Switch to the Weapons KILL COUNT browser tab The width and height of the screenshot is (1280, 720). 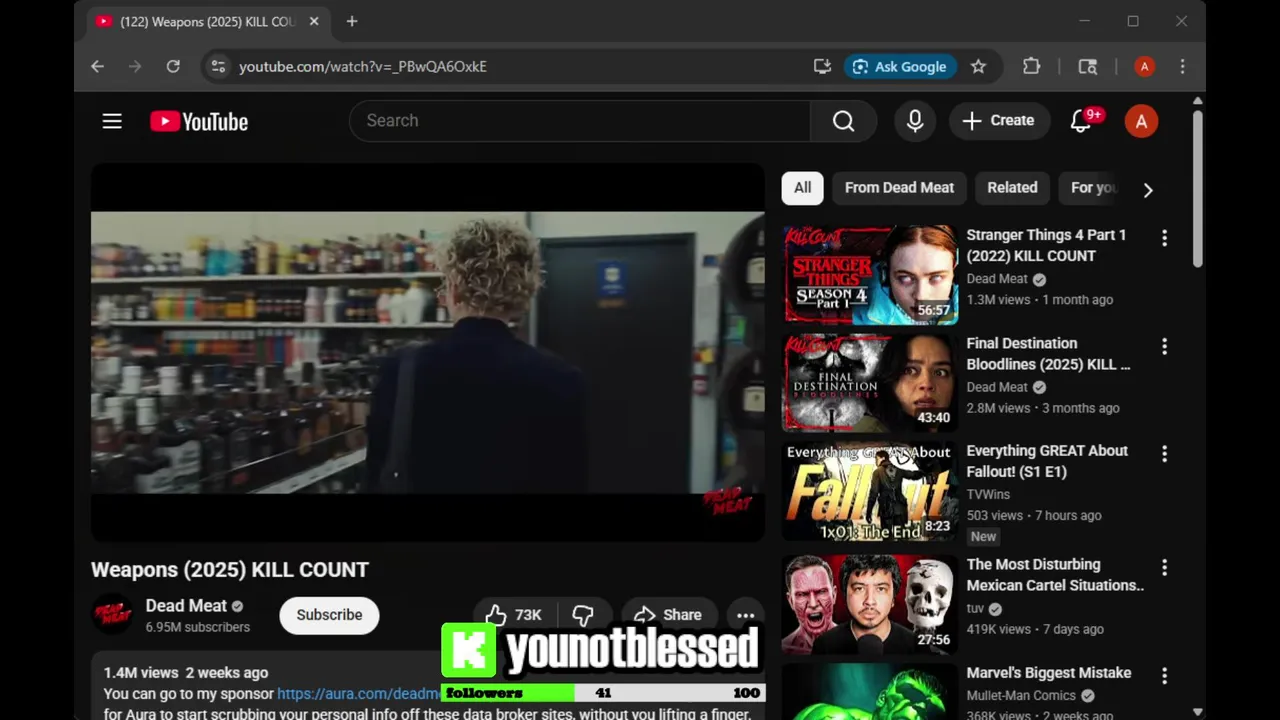(208, 21)
